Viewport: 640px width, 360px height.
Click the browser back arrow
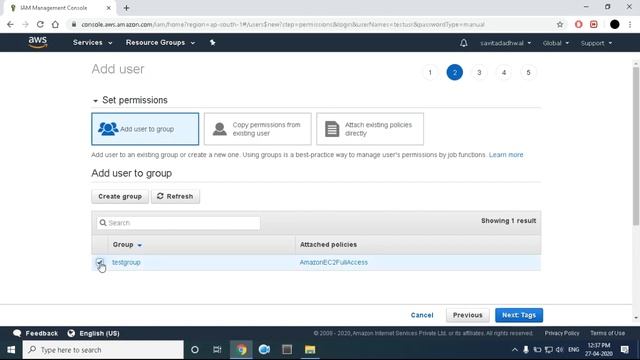[x=10, y=24]
